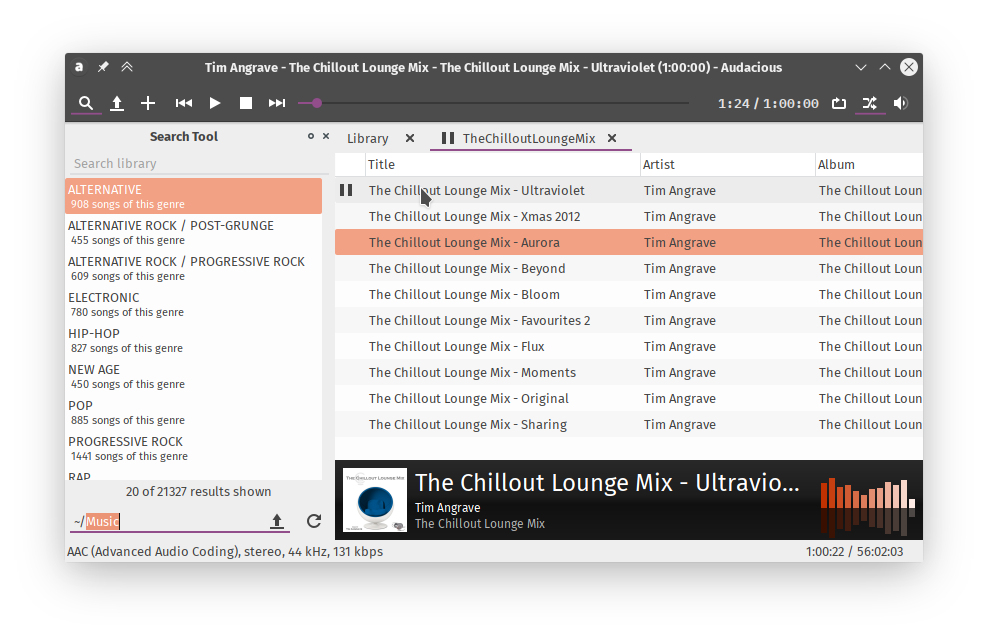Select ALTERNATIVE ROCK / POST-GRUNGE genre
Screen dimensions: 988x639
click(x=193, y=232)
